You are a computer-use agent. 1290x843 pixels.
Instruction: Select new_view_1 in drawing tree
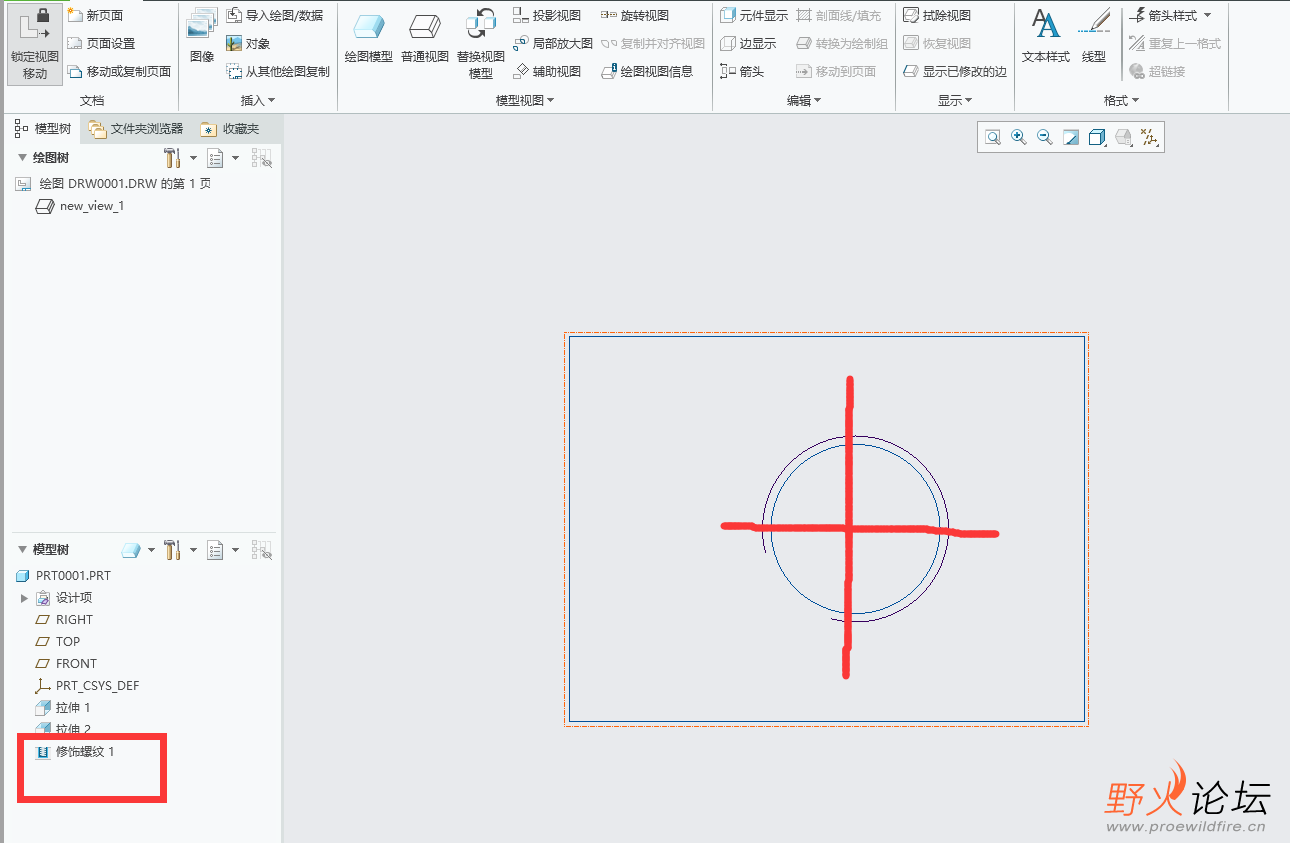[x=80, y=206]
